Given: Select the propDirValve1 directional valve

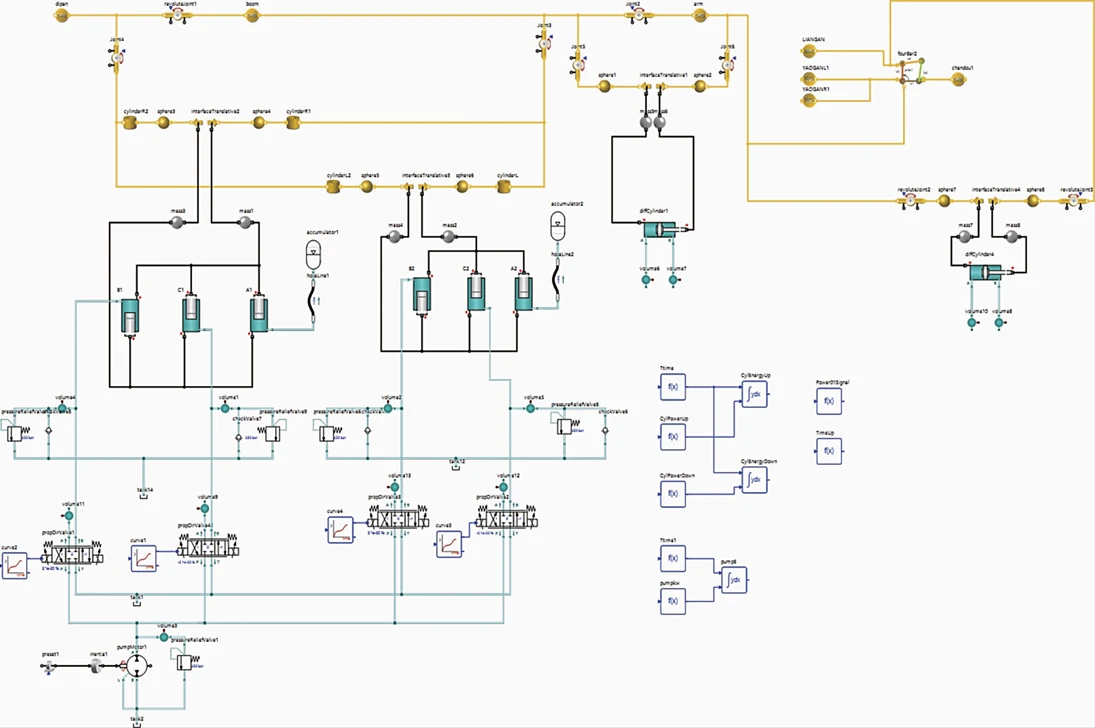Looking at the screenshot, I should pos(73,555).
